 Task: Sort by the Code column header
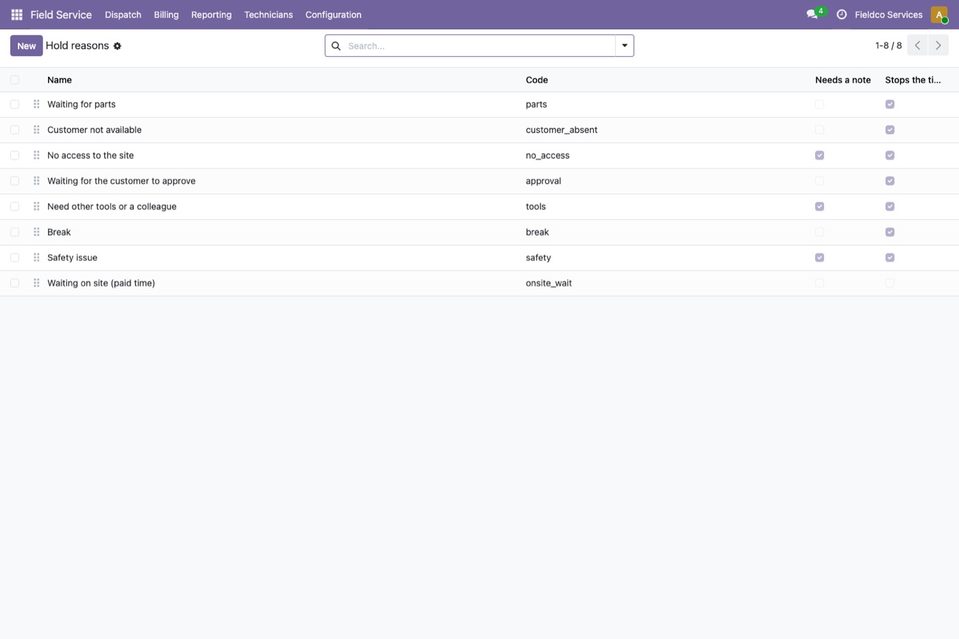tap(536, 80)
